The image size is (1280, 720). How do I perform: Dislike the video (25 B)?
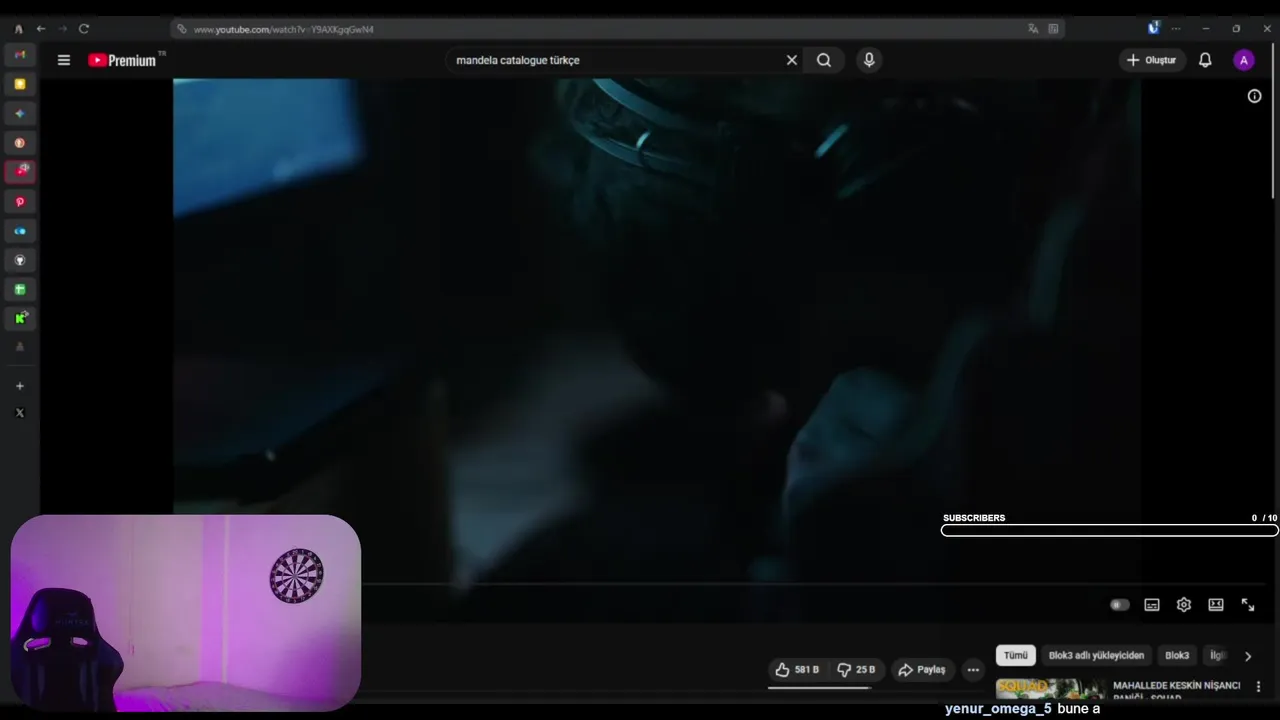pos(856,670)
